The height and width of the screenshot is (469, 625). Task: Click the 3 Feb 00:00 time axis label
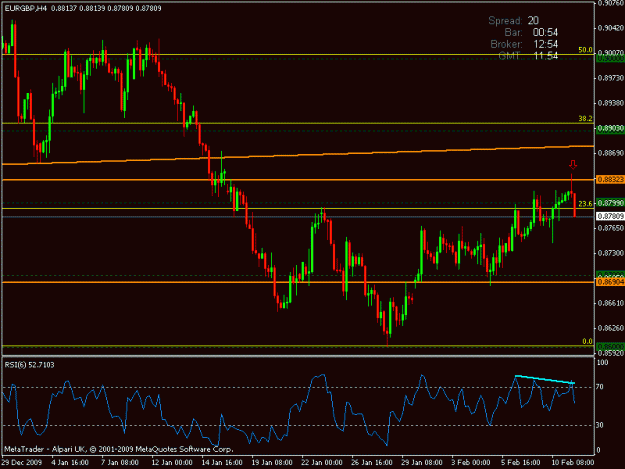point(471,463)
